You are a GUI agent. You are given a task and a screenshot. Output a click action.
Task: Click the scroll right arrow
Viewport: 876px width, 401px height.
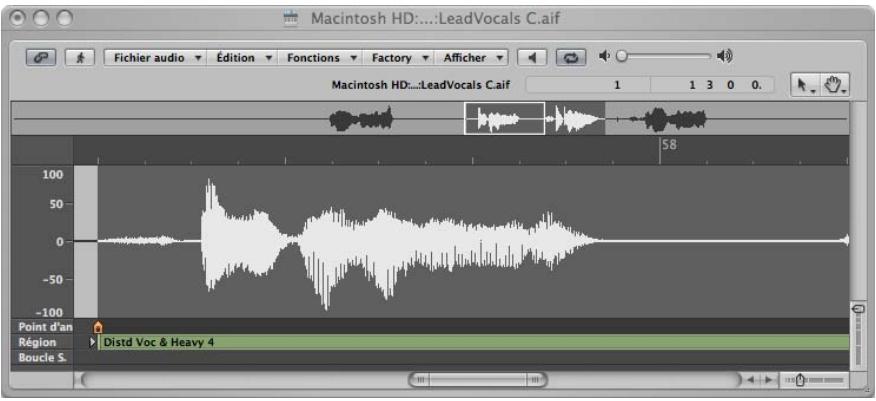769,380
